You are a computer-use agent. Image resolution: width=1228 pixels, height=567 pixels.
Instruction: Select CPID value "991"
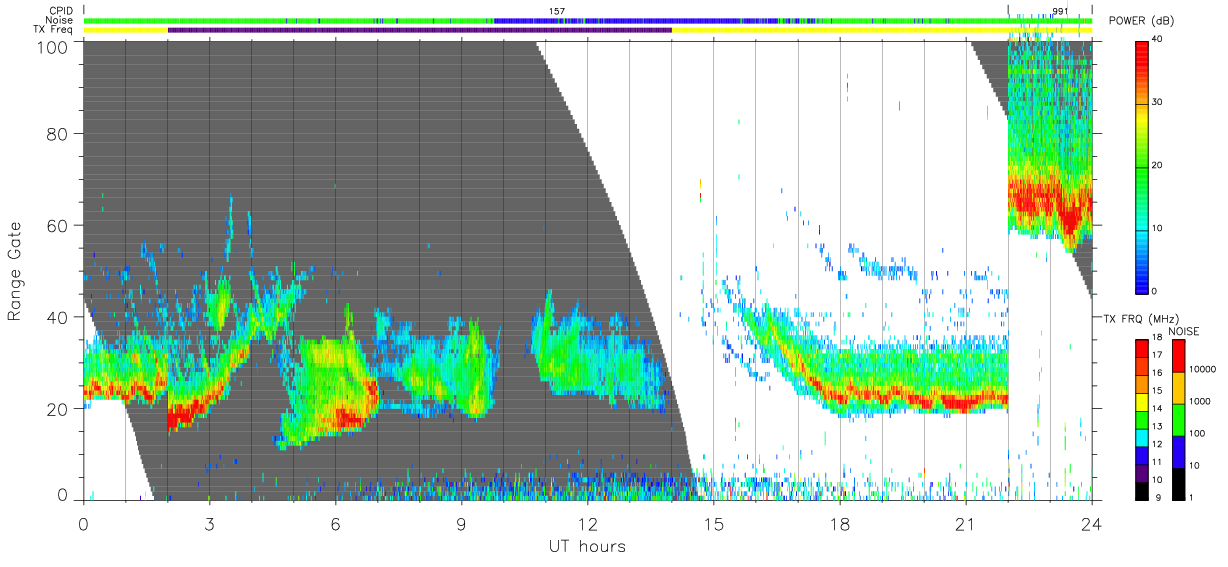pos(1060,11)
